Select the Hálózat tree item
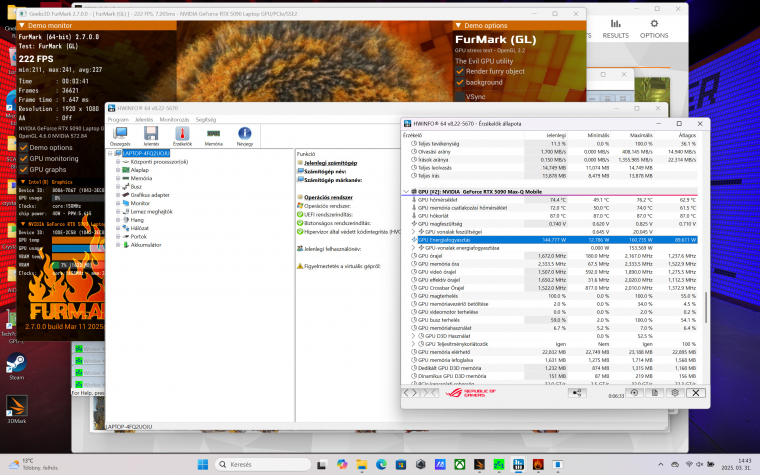The height and width of the screenshot is (475, 760). coord(140,228)
